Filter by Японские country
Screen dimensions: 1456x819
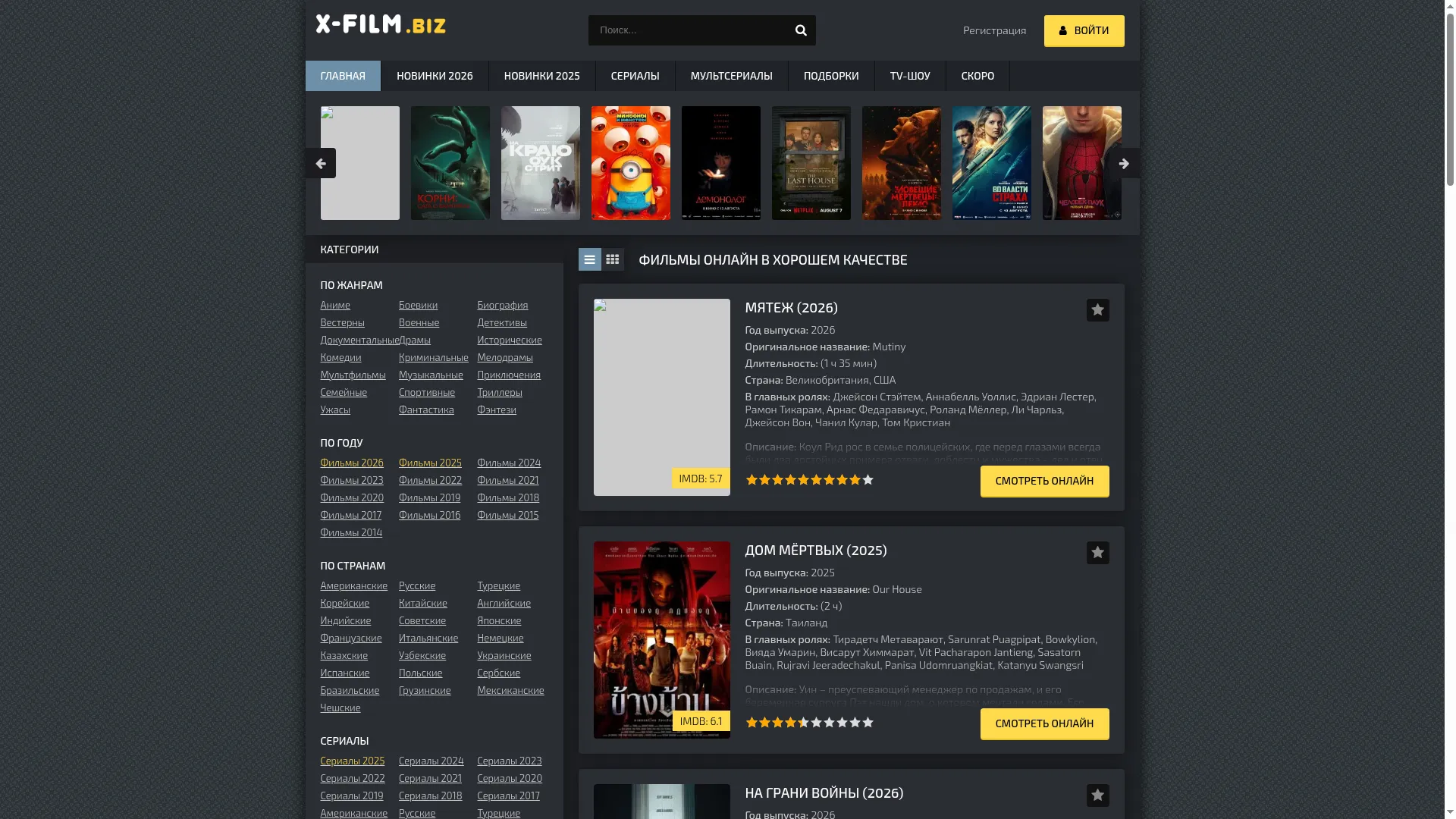point(499,620)
